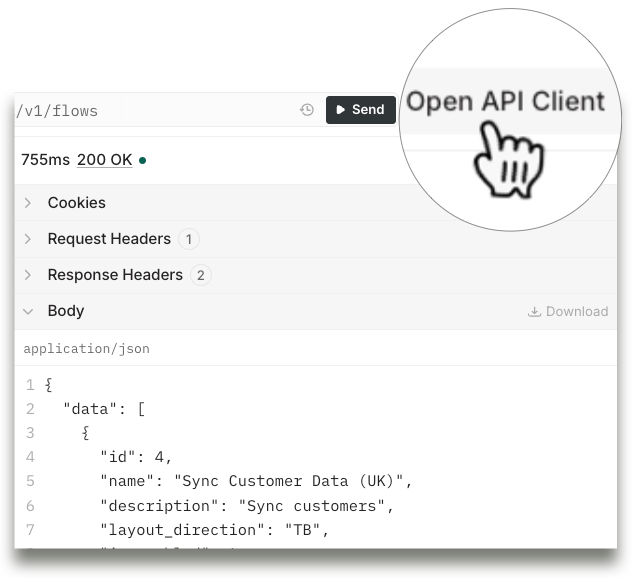The height and width of the screenshot is (578, 637).
Task: Click the download arrow icon in Body row
Action: tap(534, 311)
